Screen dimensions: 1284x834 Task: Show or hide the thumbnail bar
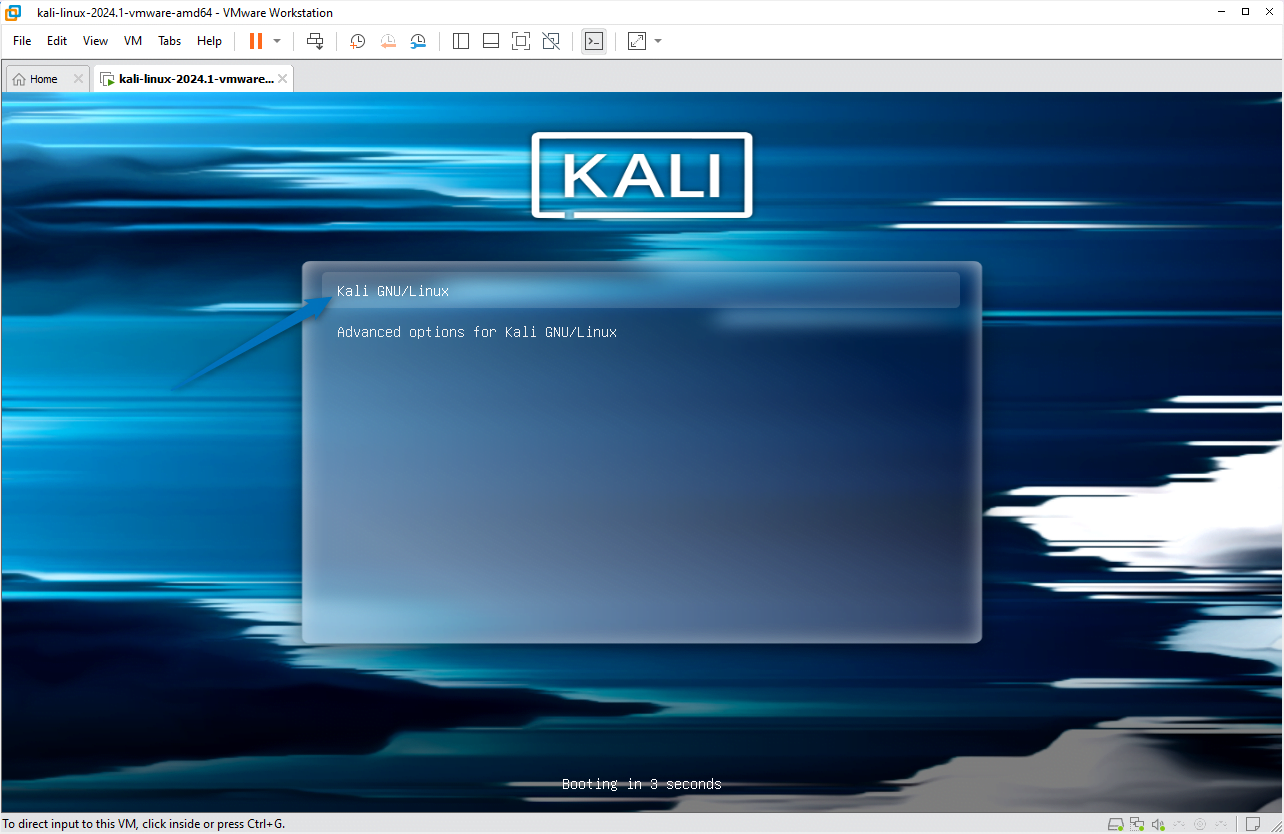pyautogui.click(x=490, y=41)
